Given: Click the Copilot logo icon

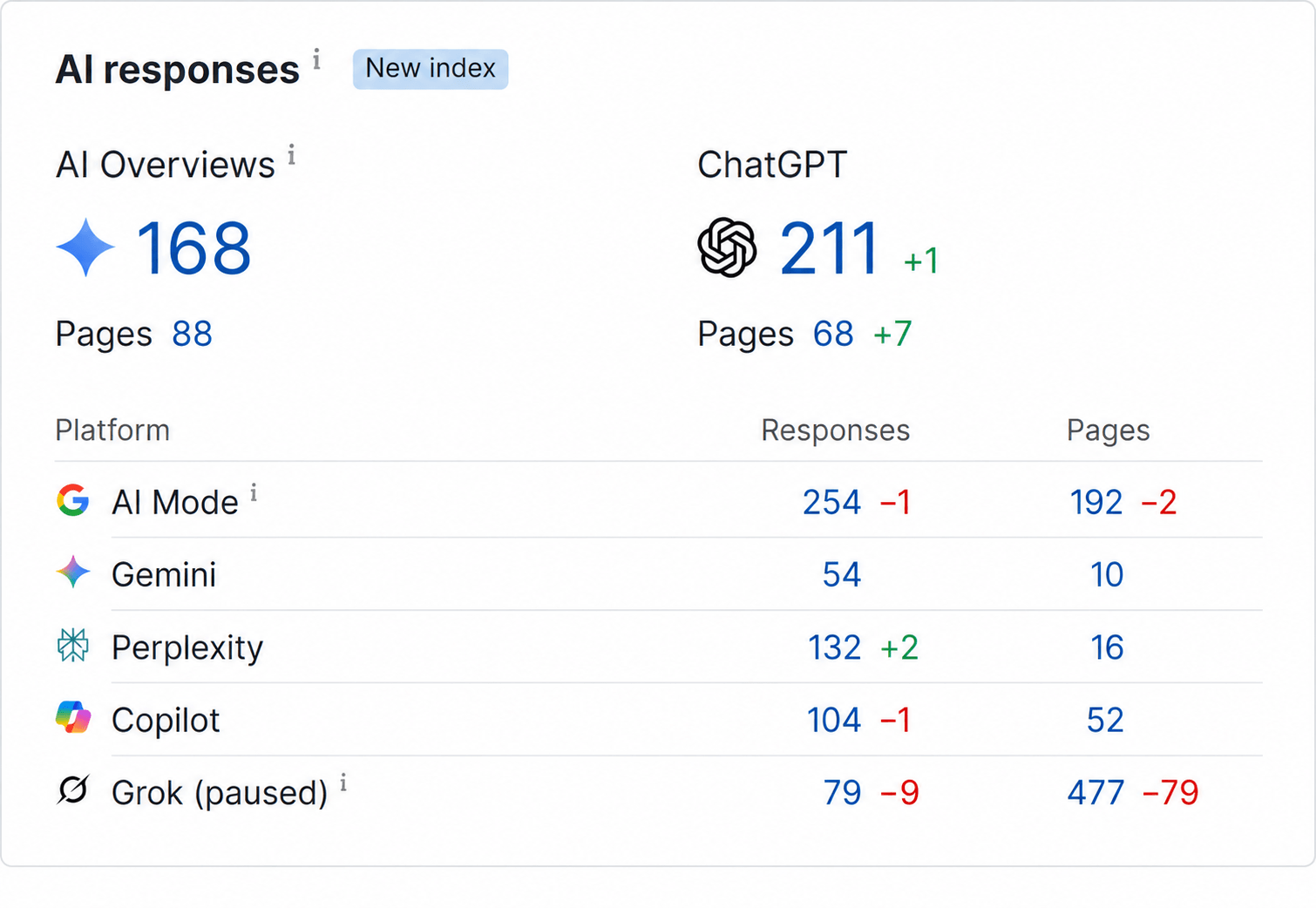Looking at the screenshot, I should click(x=73, y=717).
